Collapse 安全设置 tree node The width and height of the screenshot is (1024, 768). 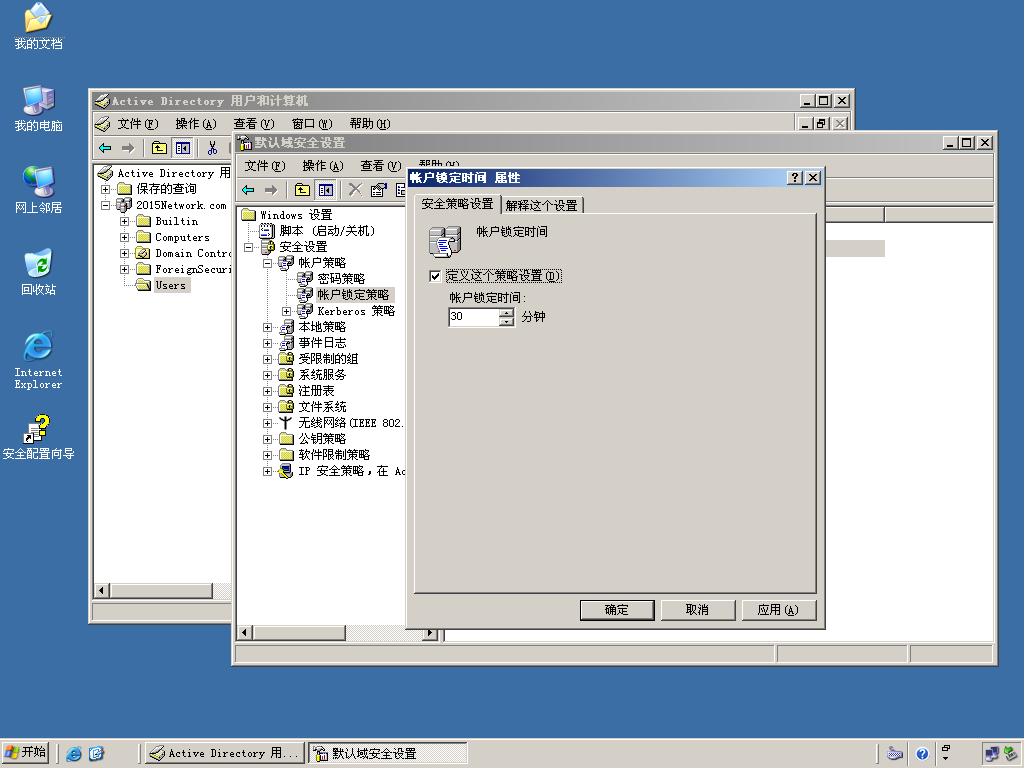coord(248,247)
